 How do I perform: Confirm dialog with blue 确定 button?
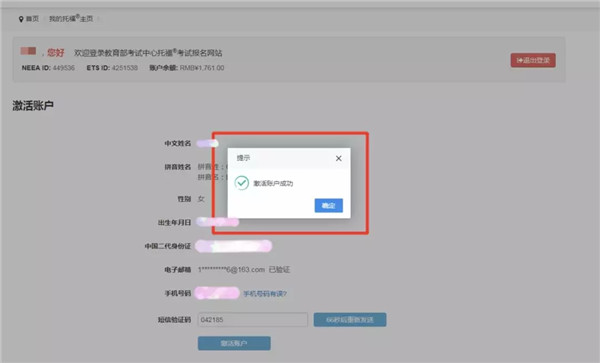click(329, 205)
